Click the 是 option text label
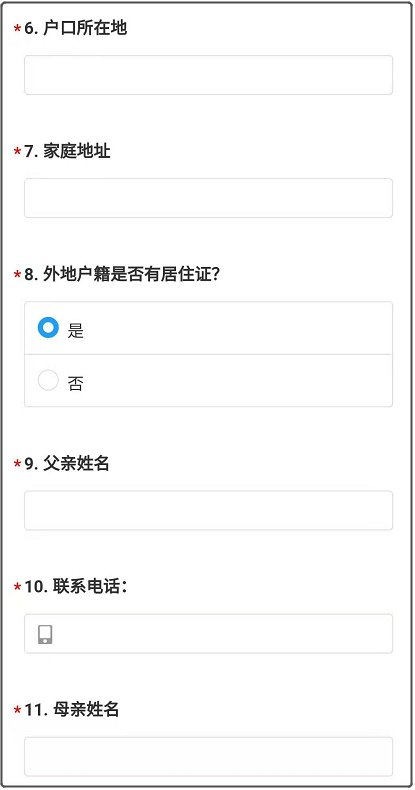Screen dimensions: 415x790 click(76, 331)
